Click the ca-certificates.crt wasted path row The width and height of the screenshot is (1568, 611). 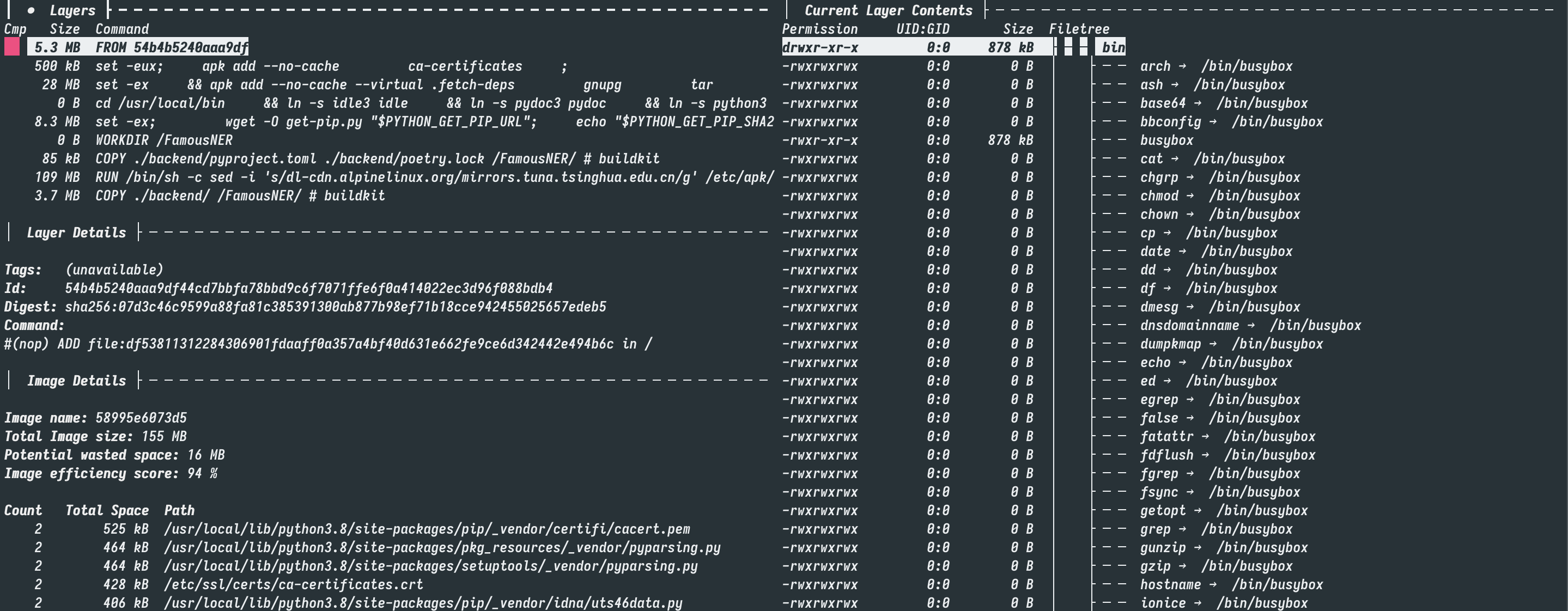[293, 584]
